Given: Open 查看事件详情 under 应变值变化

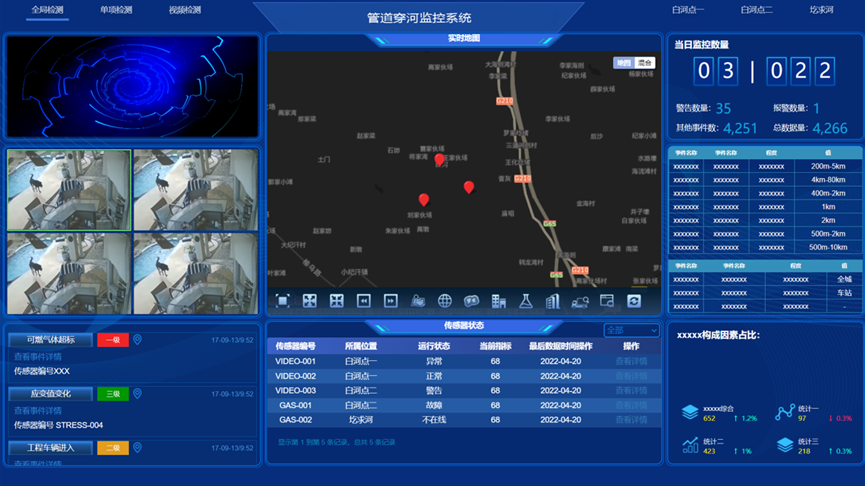Looking at the screenshot, I should [x=37, y=410].
